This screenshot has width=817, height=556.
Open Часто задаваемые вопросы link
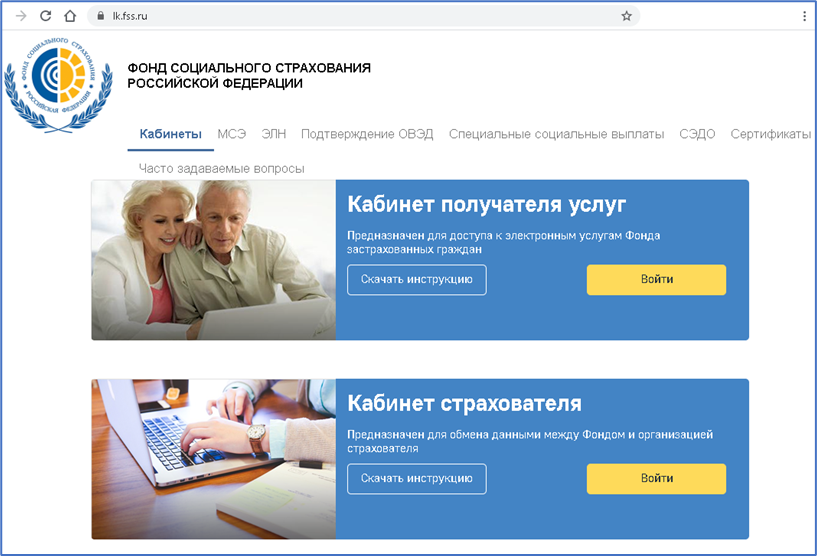[221, 169]
